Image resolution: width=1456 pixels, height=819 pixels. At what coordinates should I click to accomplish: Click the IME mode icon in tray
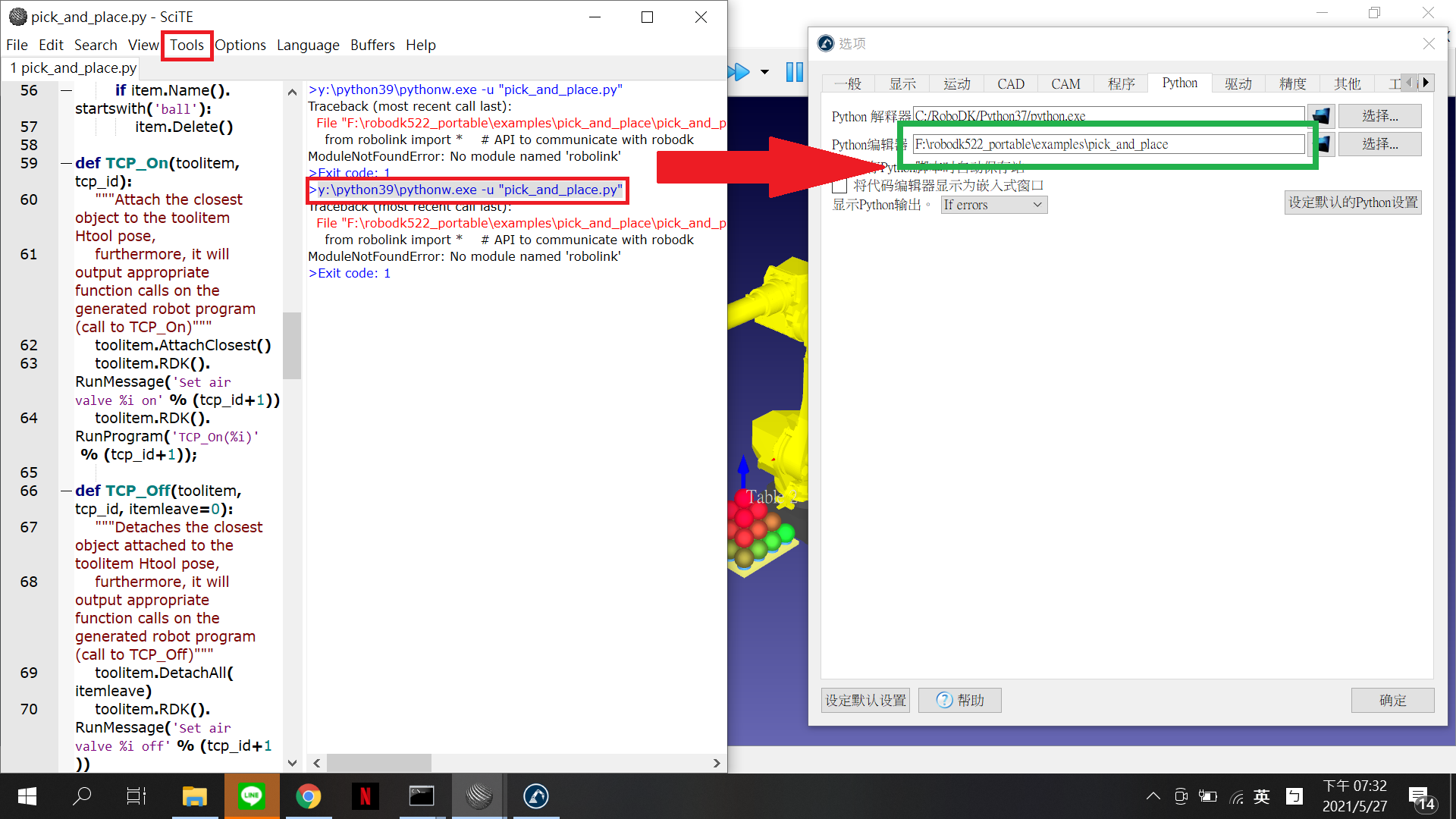pyautogui.click(x=1294, y=796)
